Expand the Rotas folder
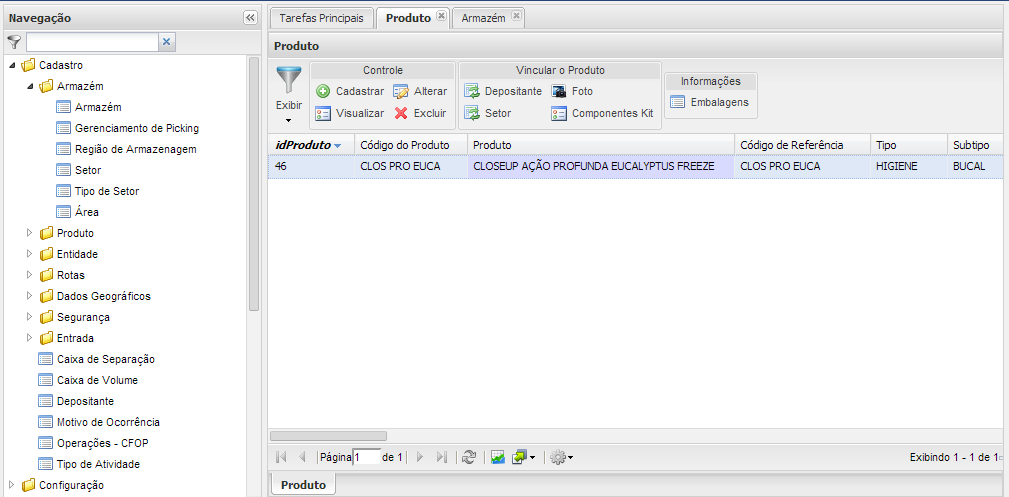The image size is (1009, 497). [x=29, y=275]
